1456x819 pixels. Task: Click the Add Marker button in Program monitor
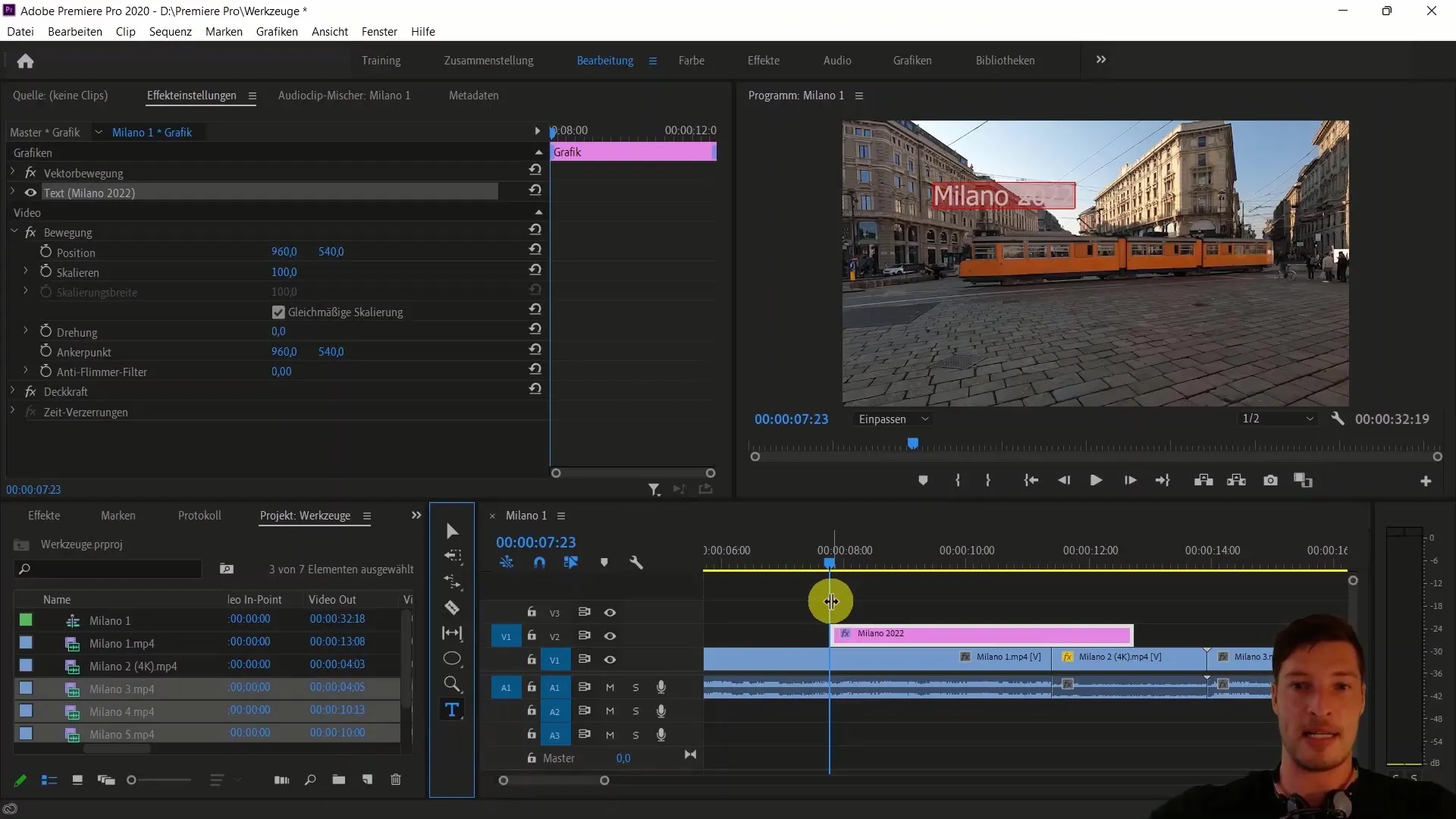[923, 481]
